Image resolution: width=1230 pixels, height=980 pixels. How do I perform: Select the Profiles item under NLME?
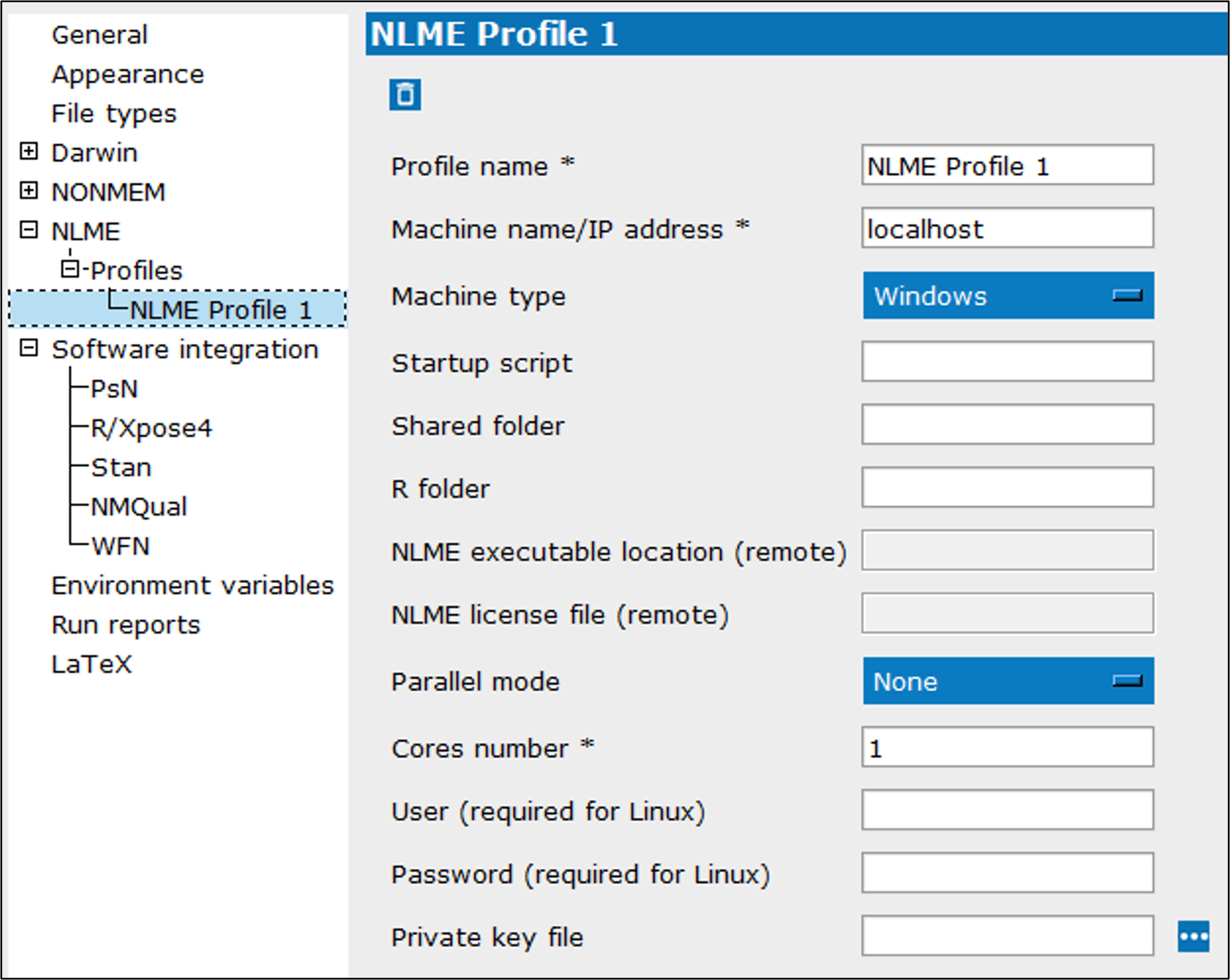pos(136,271)
